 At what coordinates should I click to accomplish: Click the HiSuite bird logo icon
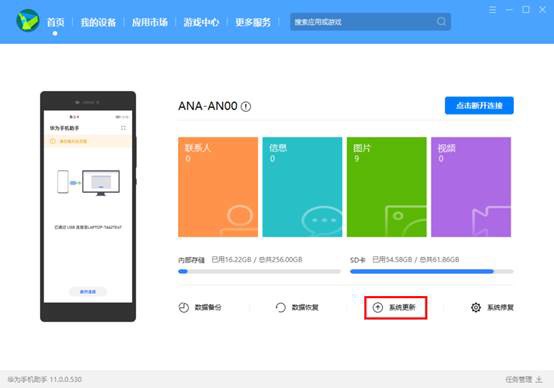[x=28, y=20]
